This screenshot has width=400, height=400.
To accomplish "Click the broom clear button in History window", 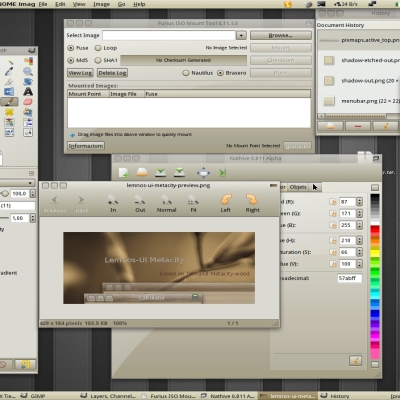I will (385, 126).
